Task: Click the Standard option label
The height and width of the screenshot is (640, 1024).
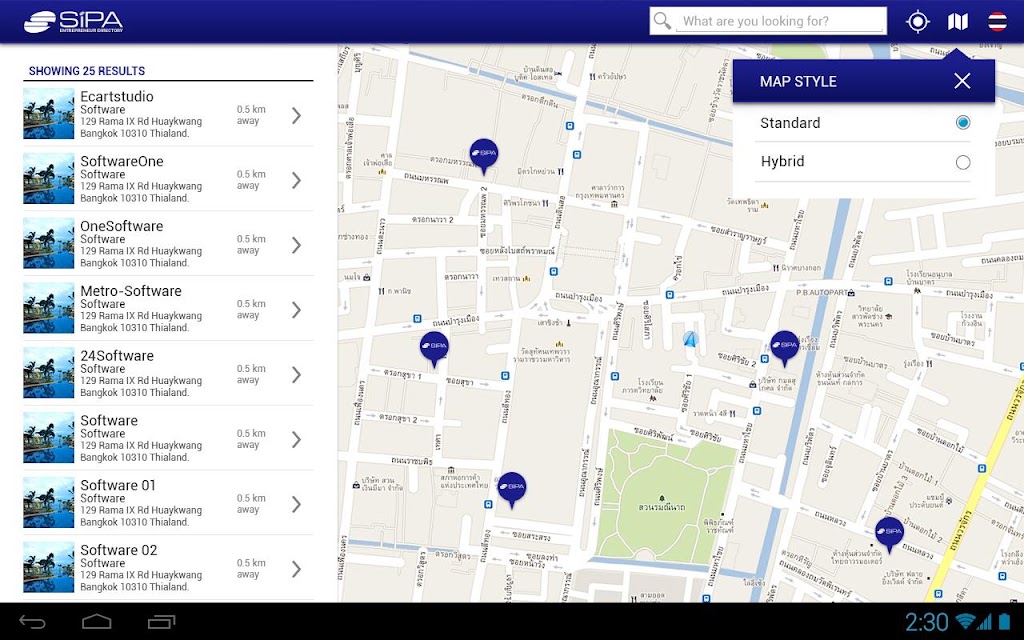Action: pyautogui.click(x=790, y=123)
